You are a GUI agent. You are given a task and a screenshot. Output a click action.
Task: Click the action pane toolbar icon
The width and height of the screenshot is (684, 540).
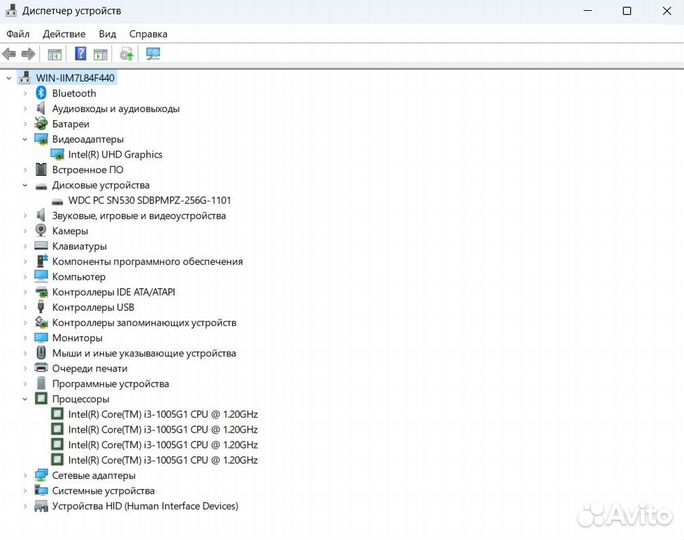pyautogui.click(x=100, y=55)
